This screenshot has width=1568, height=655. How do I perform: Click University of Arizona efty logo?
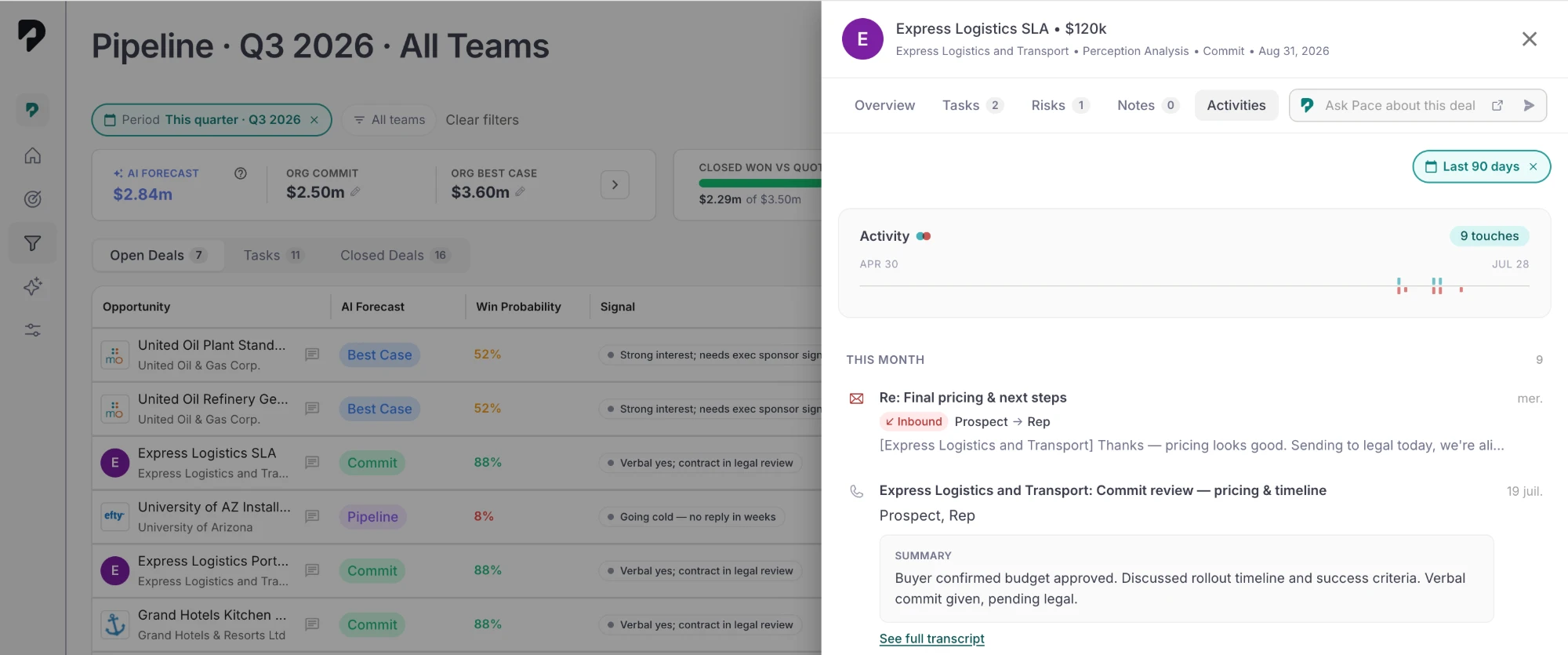coord(115,517)
